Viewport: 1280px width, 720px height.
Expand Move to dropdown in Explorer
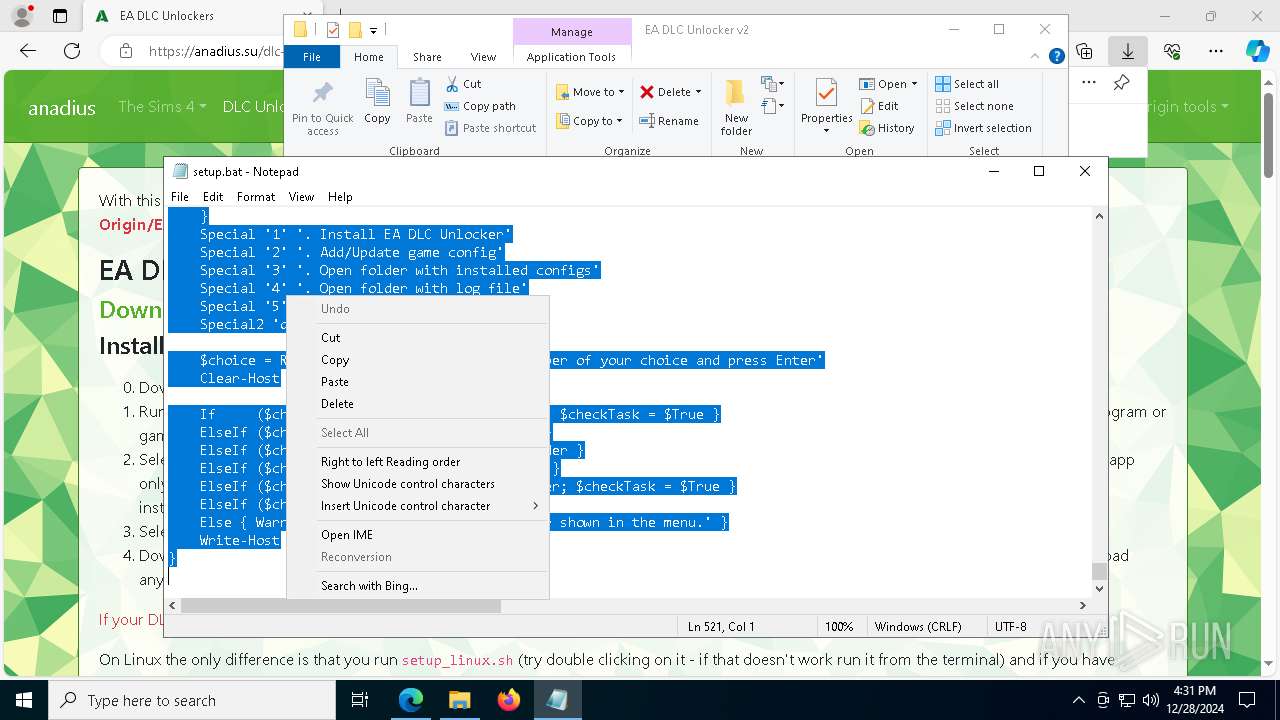click(x=590, y=92)
